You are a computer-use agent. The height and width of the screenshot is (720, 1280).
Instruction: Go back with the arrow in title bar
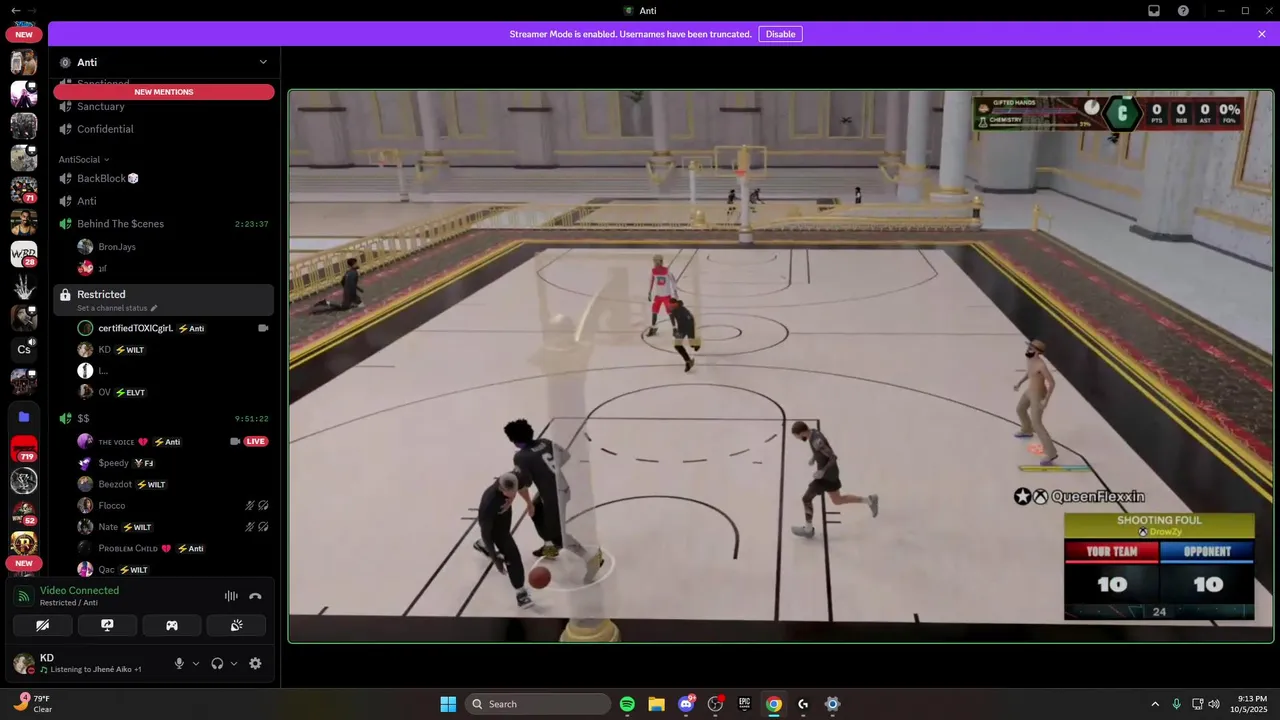[x=15, y=11]
